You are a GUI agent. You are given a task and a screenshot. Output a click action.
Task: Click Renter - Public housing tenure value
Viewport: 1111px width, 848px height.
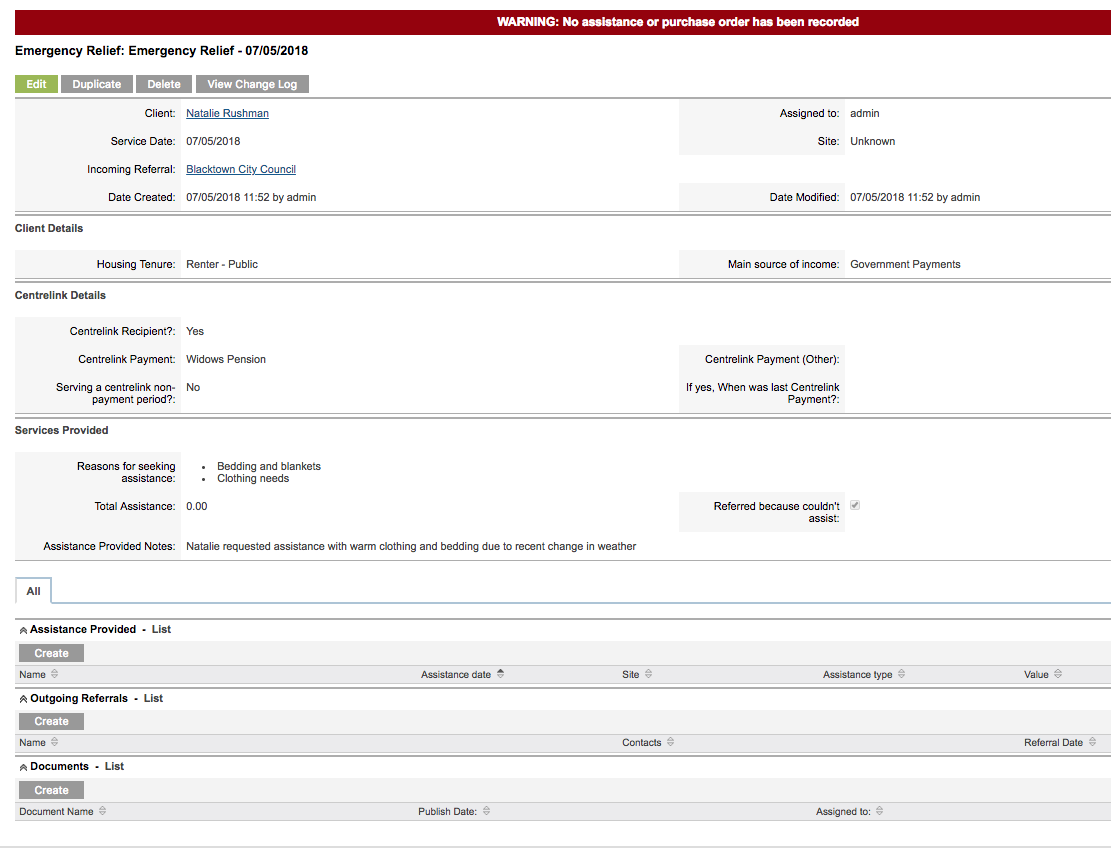[x=222, y=264]
